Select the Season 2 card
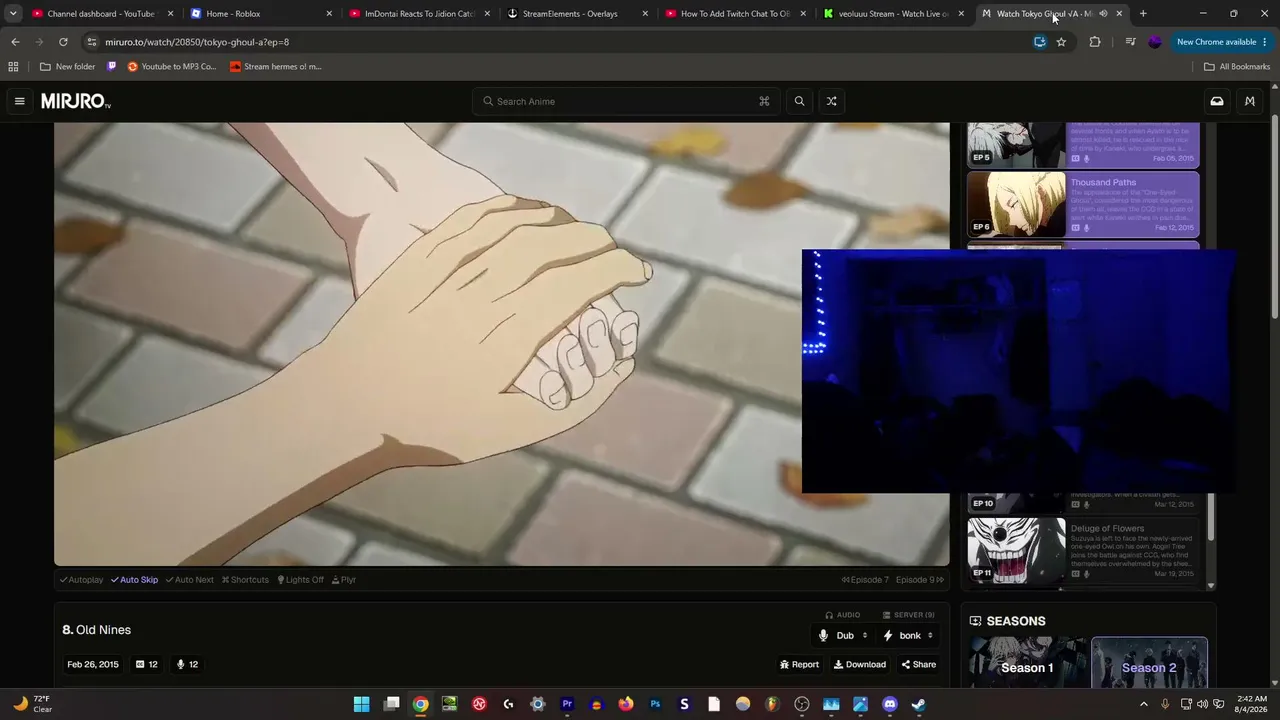 pos(1149,663)
